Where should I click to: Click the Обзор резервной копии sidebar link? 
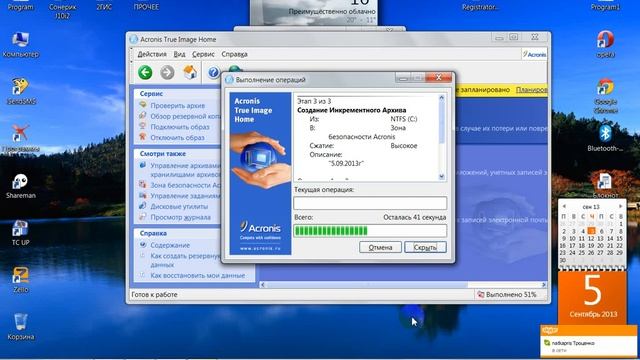click(185, 116)
